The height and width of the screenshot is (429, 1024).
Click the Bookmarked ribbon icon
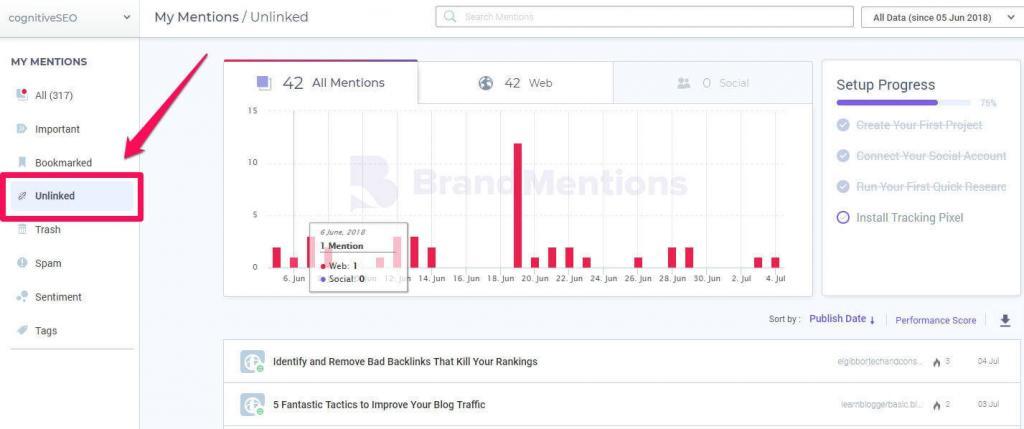pyautogui.click(x=22, y=162)
